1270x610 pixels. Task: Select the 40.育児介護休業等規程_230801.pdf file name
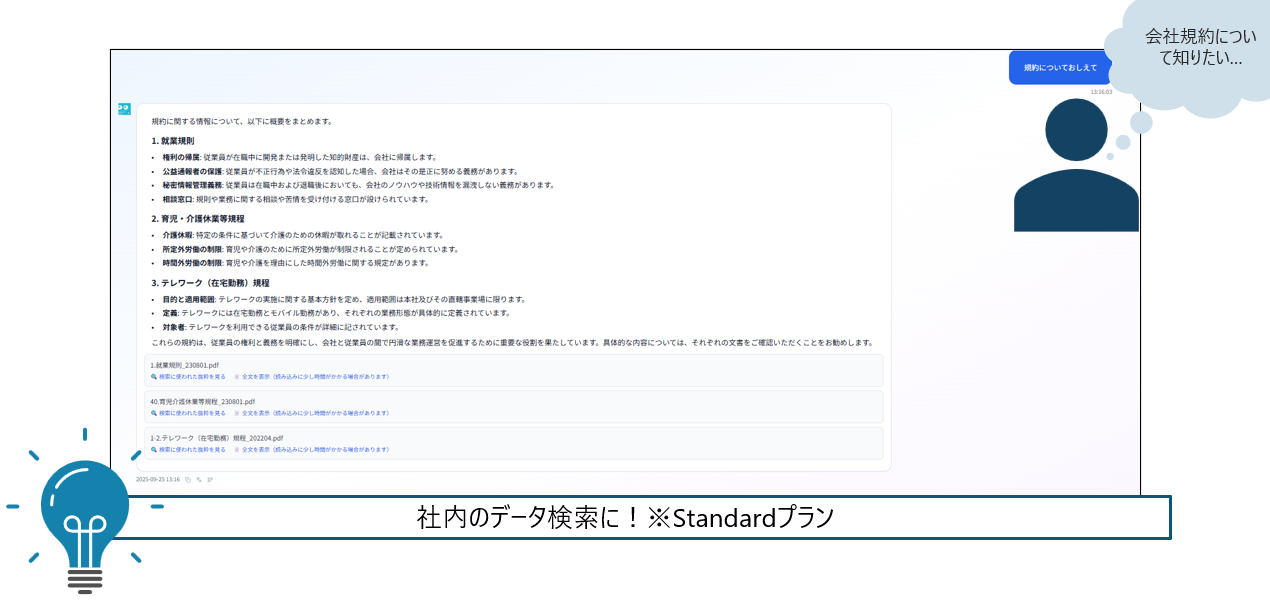[x=202, y=402]
